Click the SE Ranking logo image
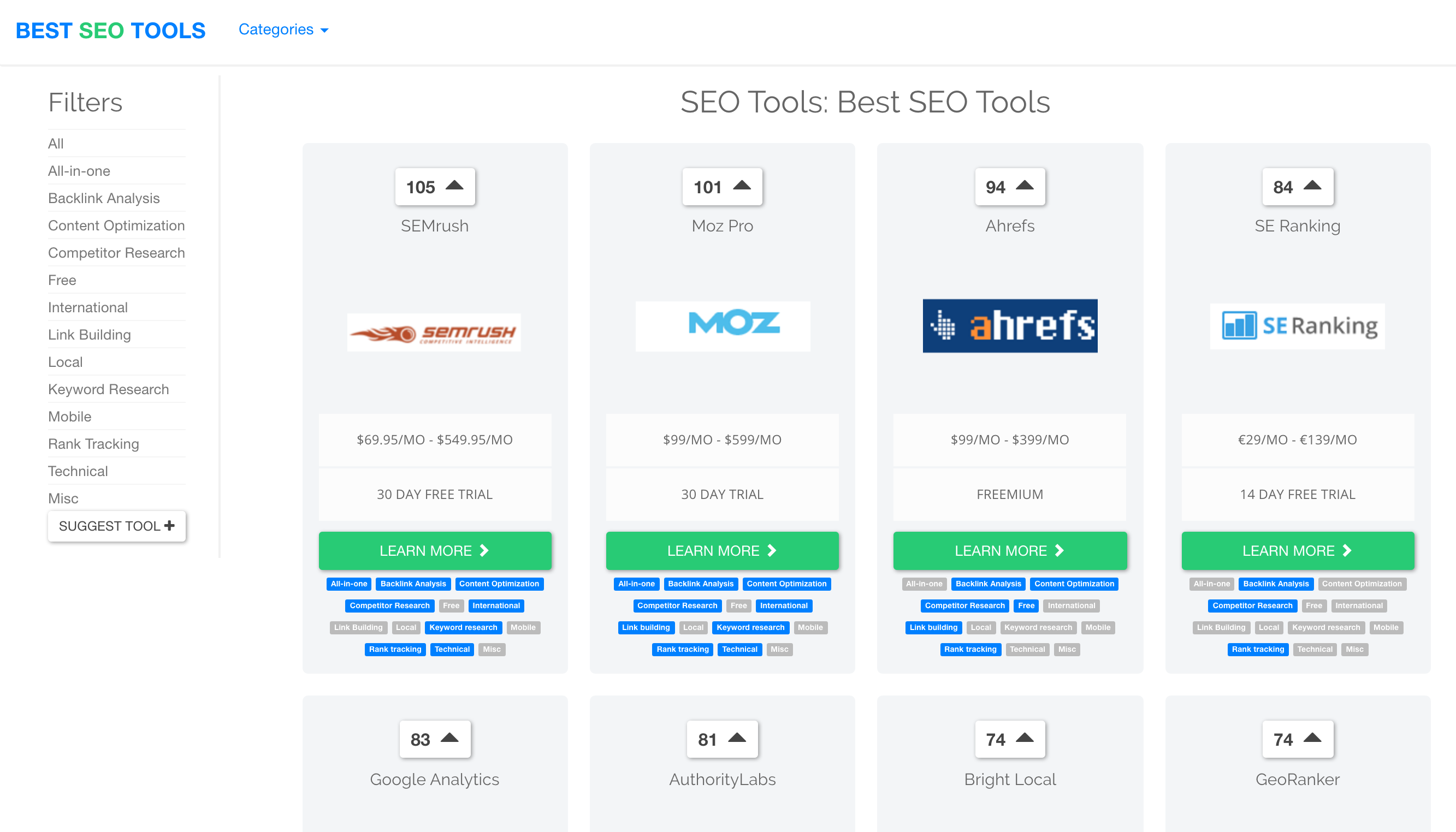This screenshot has height=832, width=1456. pyautogui.click(x=1297, y=326)
